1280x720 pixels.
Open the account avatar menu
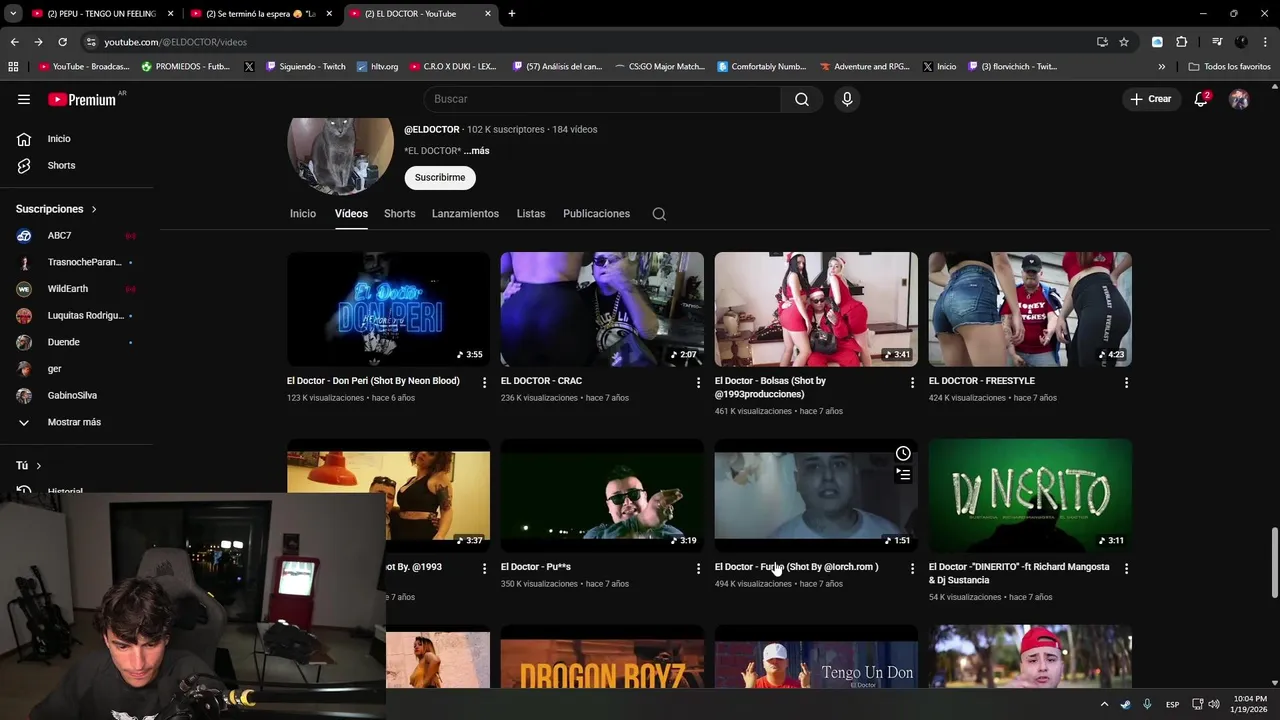coord(1239,99)
